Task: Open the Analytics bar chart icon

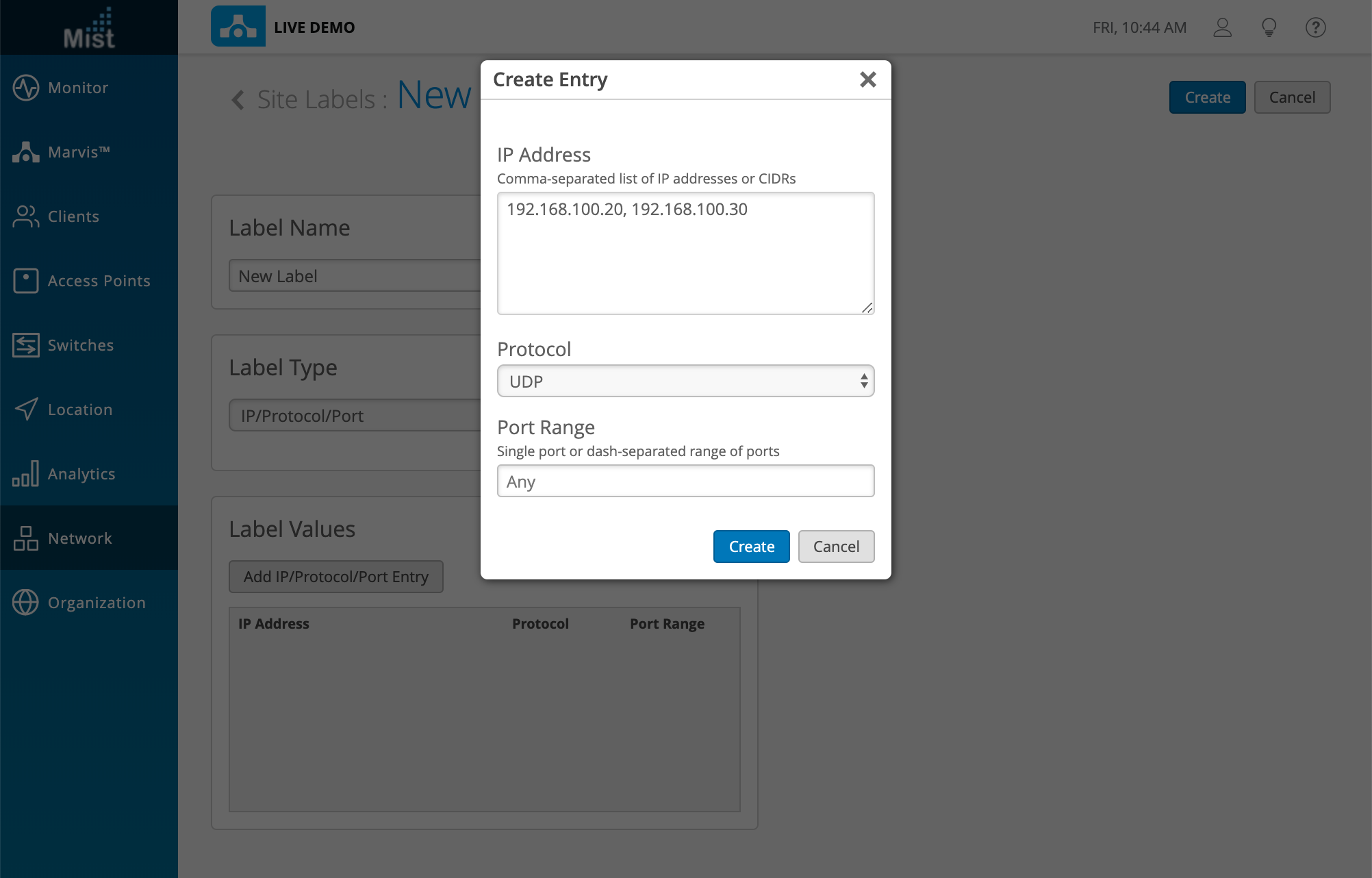Action: [25, 474]
